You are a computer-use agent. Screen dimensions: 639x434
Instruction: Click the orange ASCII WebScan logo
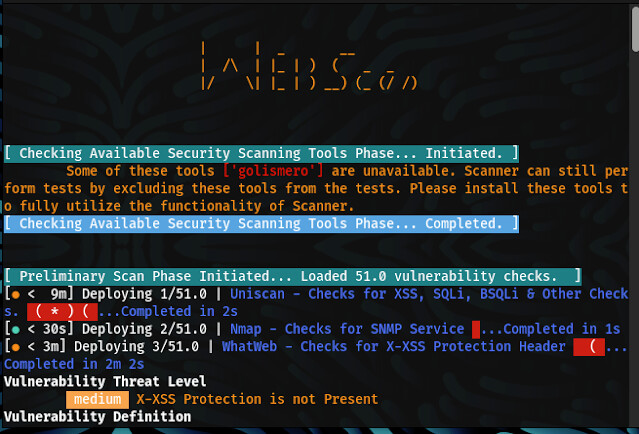pos(309,66)
